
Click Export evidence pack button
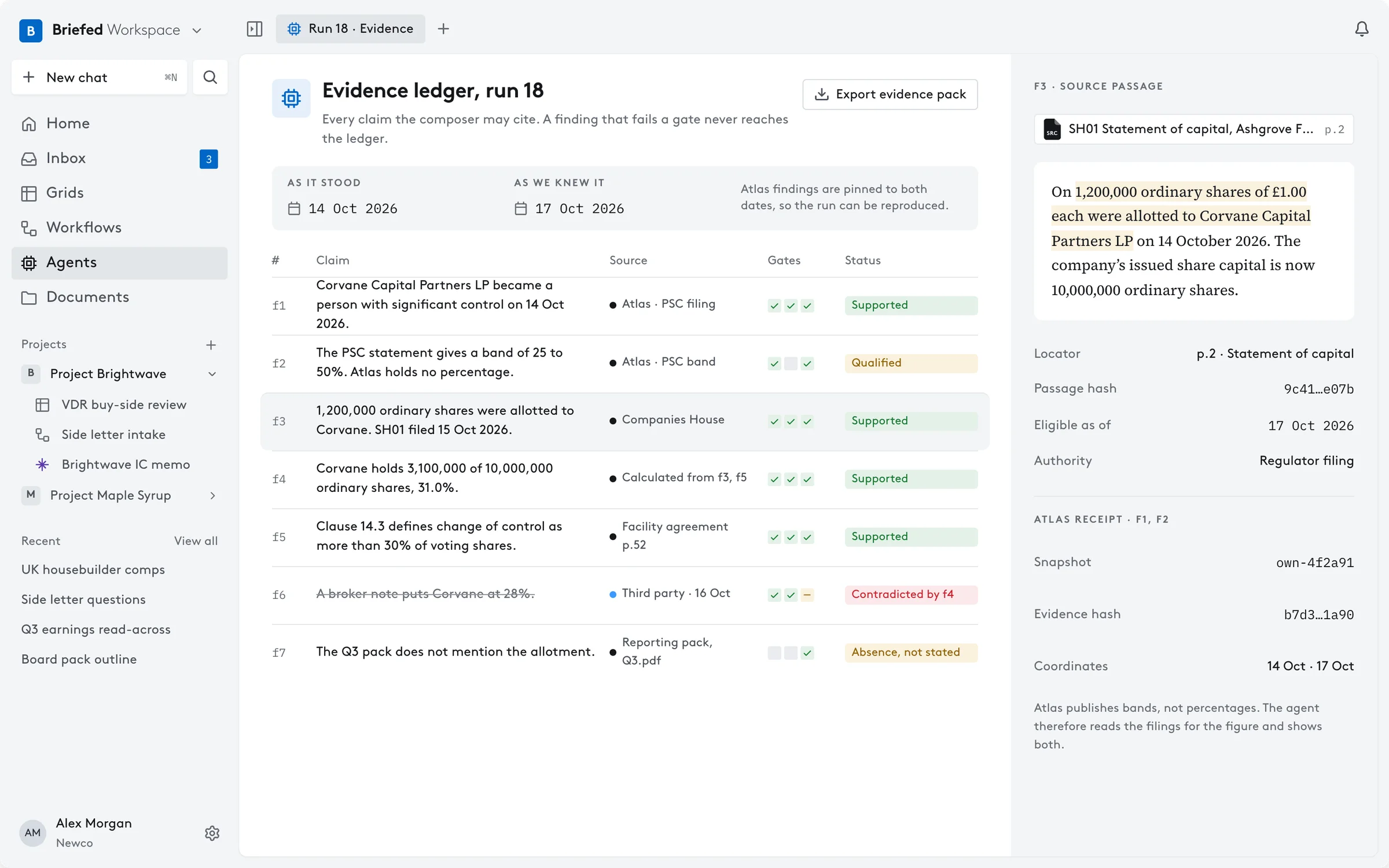890,94
